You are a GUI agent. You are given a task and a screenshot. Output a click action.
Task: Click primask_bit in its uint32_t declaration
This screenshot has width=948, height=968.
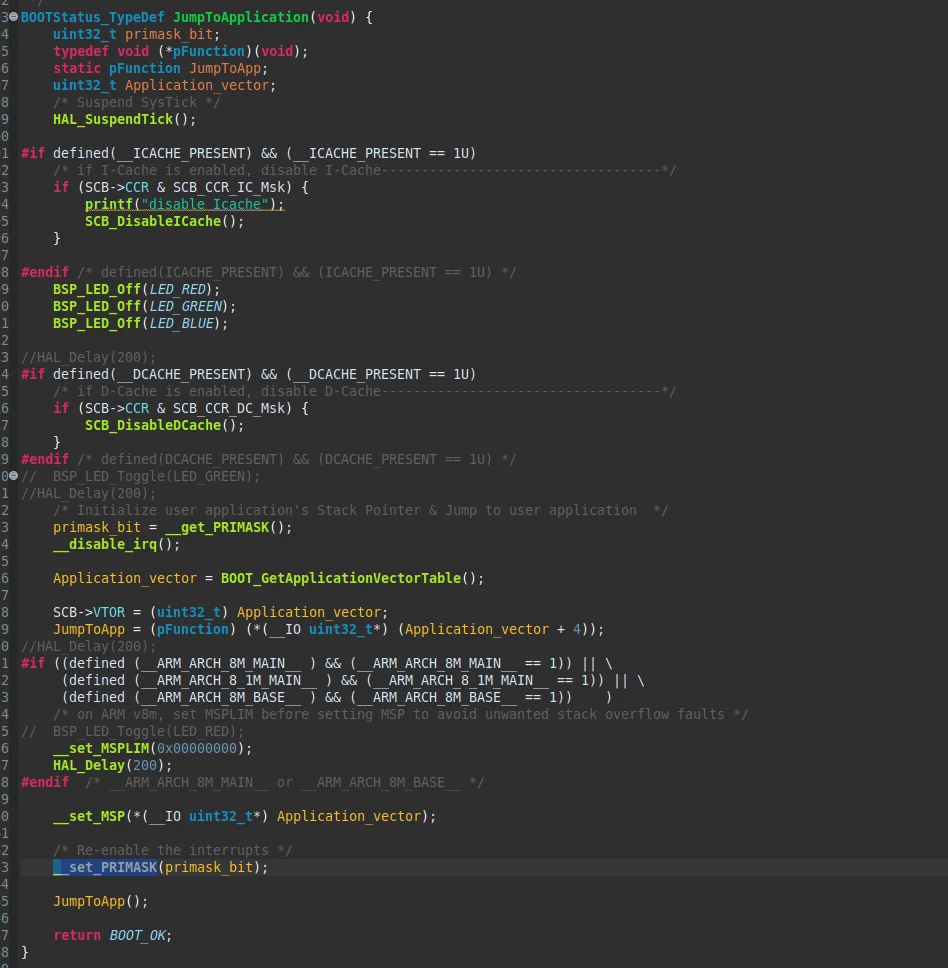tap(169, 35)
